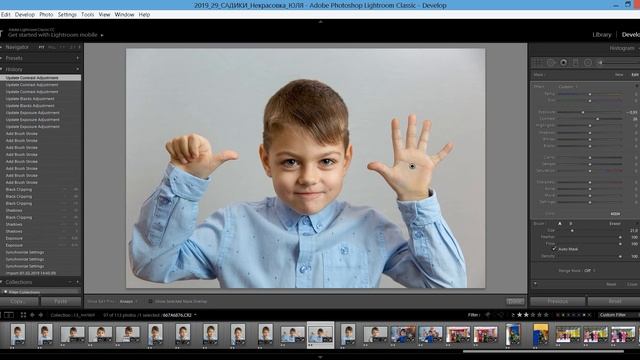Viewport: 640px width, 360px height.
Task: Set the filter to three stars
Action: coord(533,315)
